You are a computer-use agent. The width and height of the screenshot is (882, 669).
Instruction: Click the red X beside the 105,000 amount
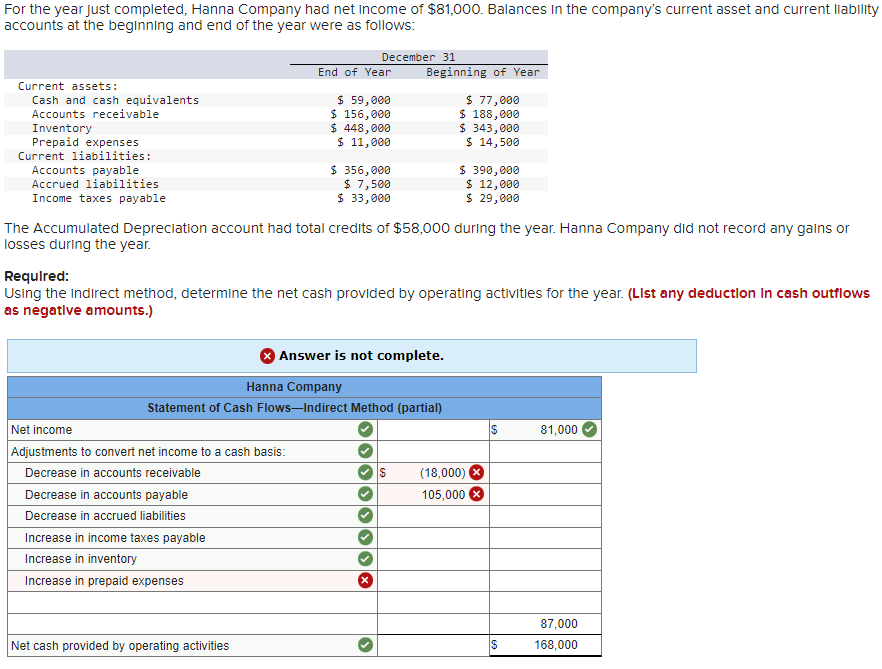coord(476,494)
